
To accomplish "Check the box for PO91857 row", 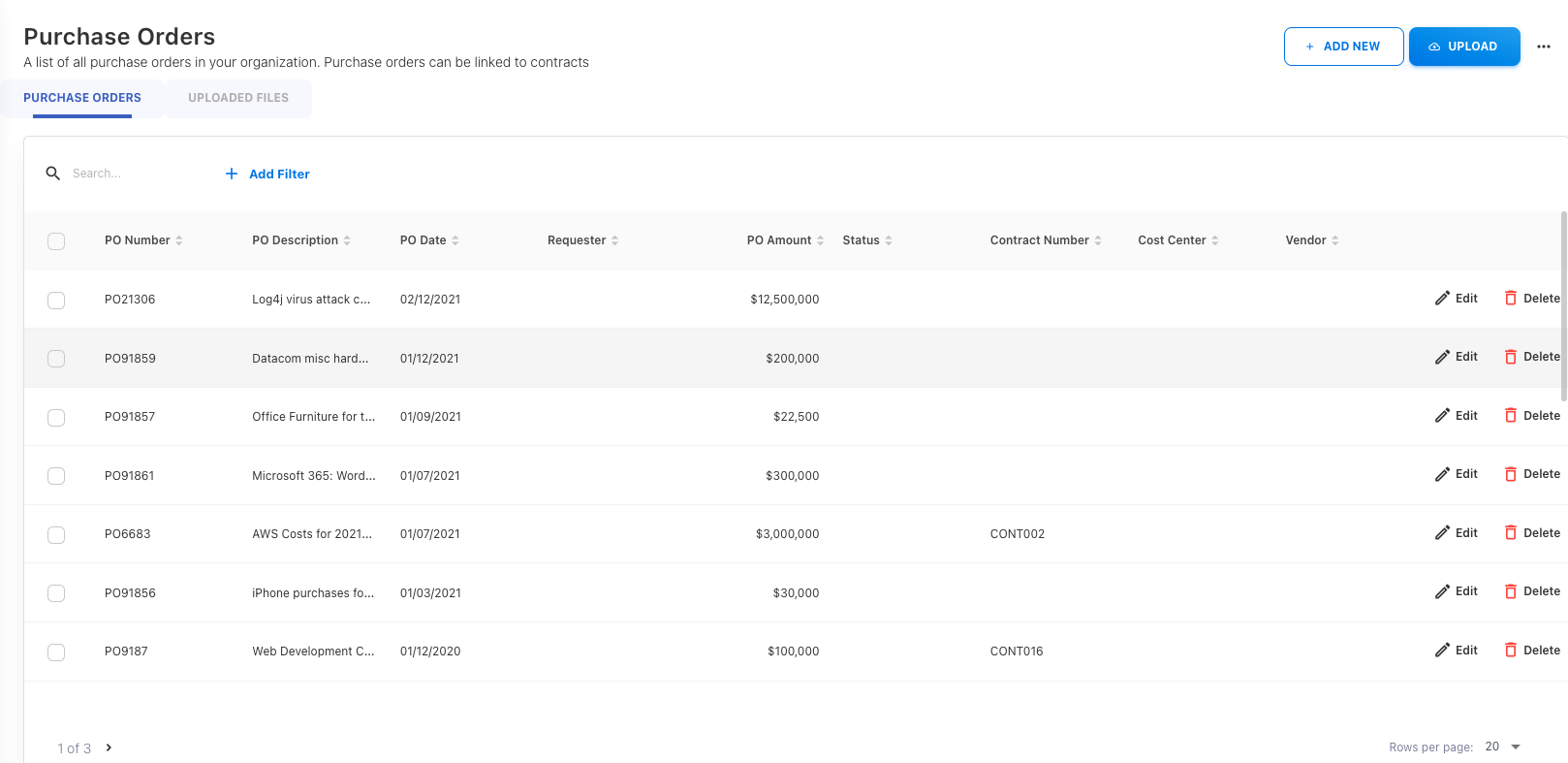I will click(56, 418).
